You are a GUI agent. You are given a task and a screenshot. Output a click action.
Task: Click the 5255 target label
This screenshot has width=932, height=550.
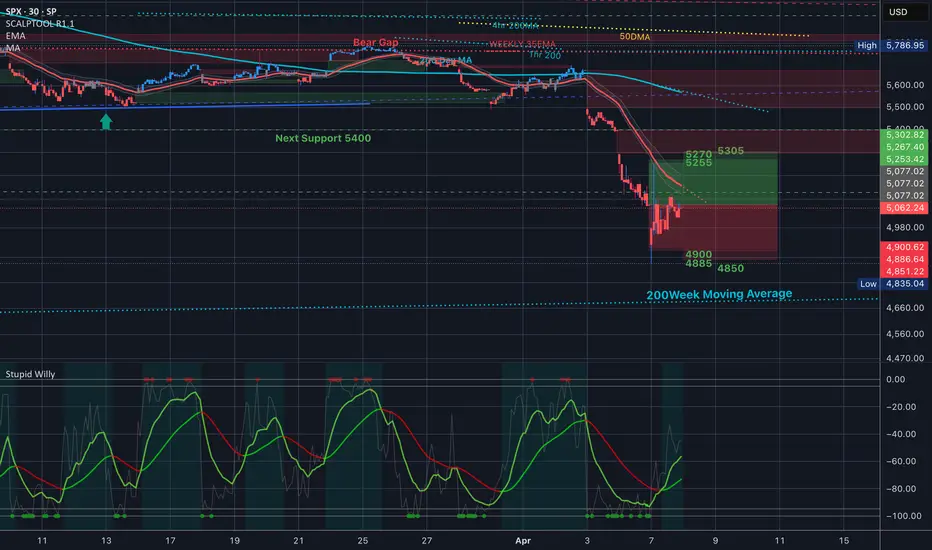coord(698,162)
